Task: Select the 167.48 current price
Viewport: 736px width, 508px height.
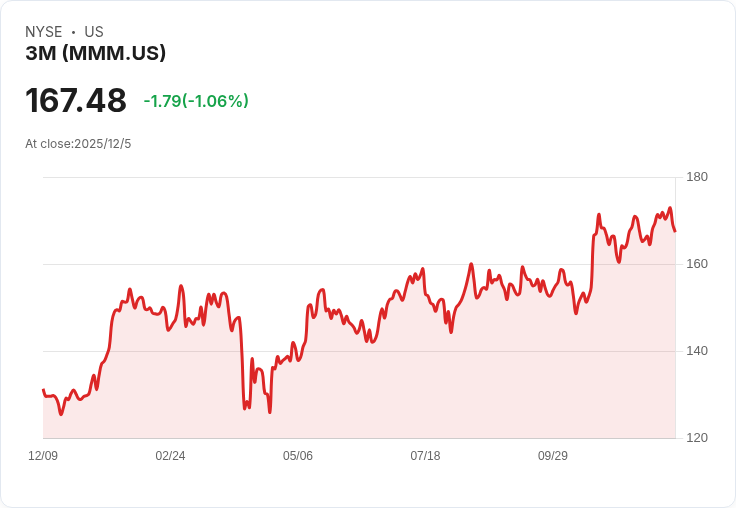Action: (x=76, y=101)
